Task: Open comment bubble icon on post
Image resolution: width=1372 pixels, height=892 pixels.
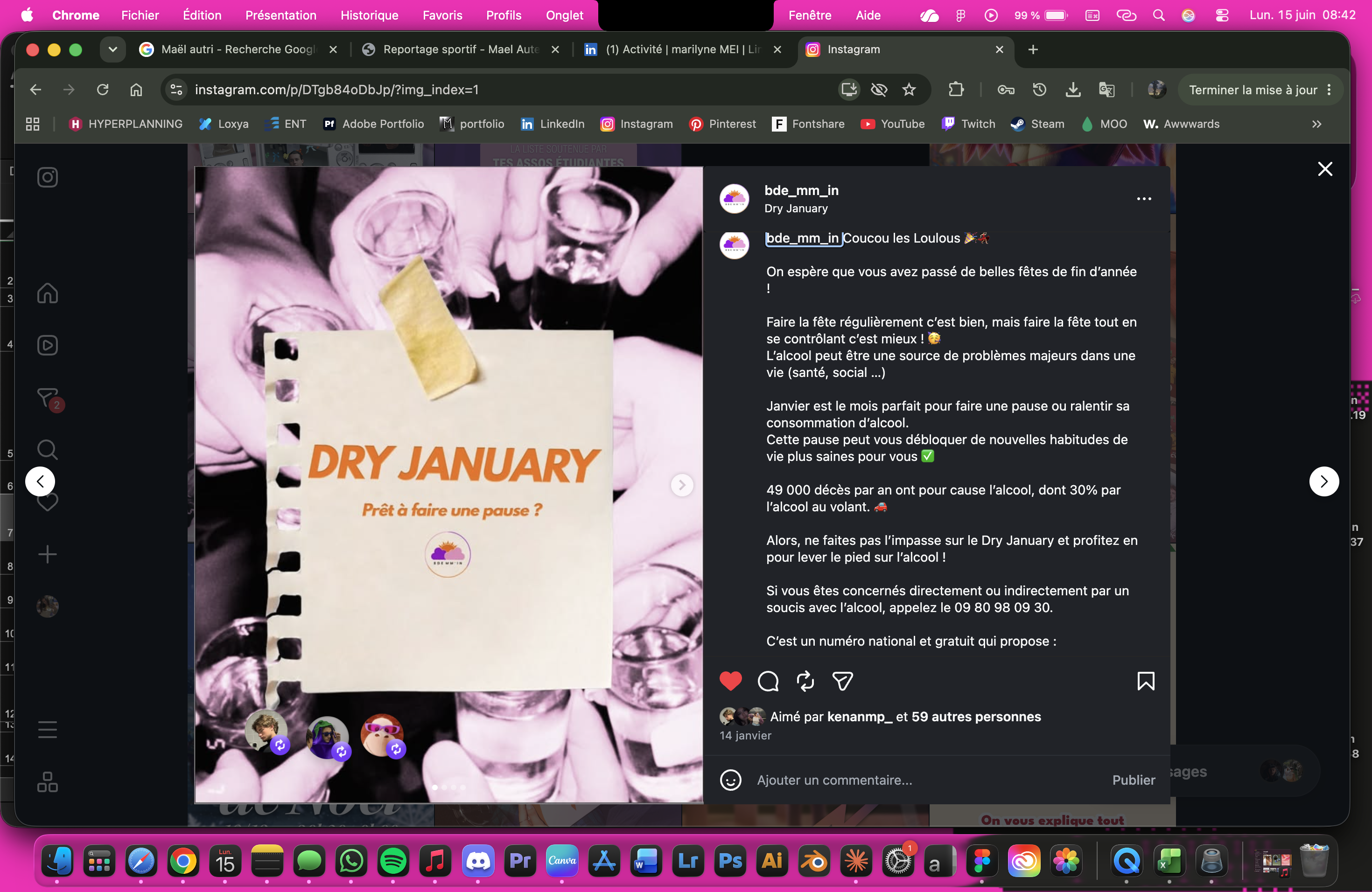Action: (768, 681)
